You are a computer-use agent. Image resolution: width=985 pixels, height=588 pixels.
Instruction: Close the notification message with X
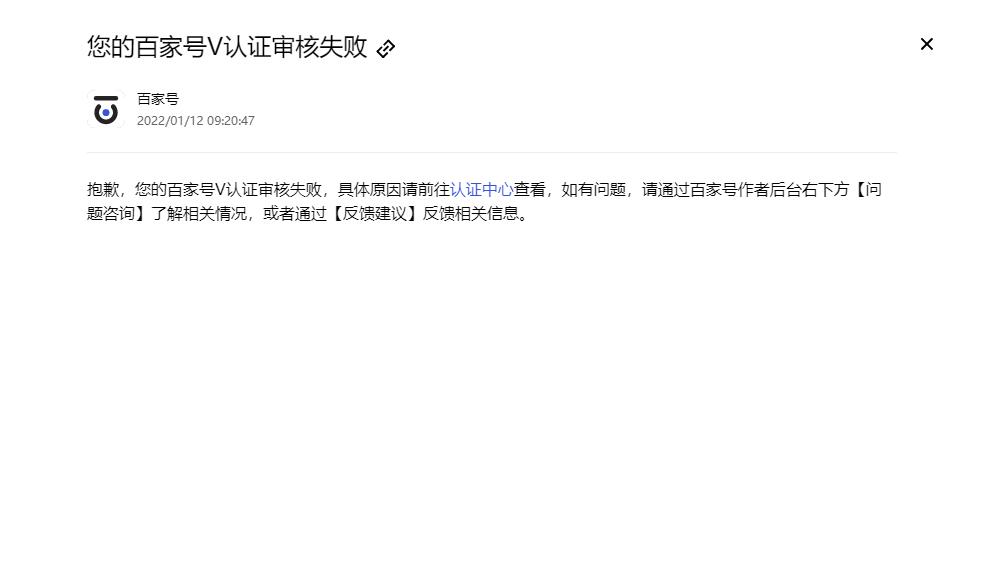tap(927, 44)
